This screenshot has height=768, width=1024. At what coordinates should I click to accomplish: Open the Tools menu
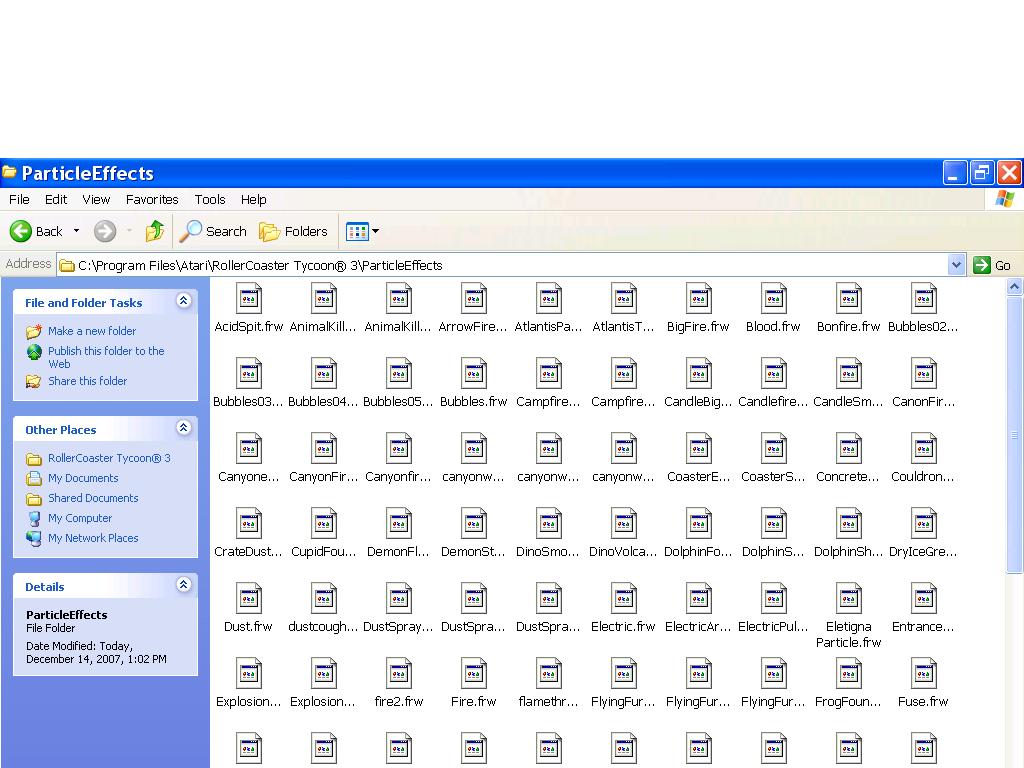[x=210, y=199]
